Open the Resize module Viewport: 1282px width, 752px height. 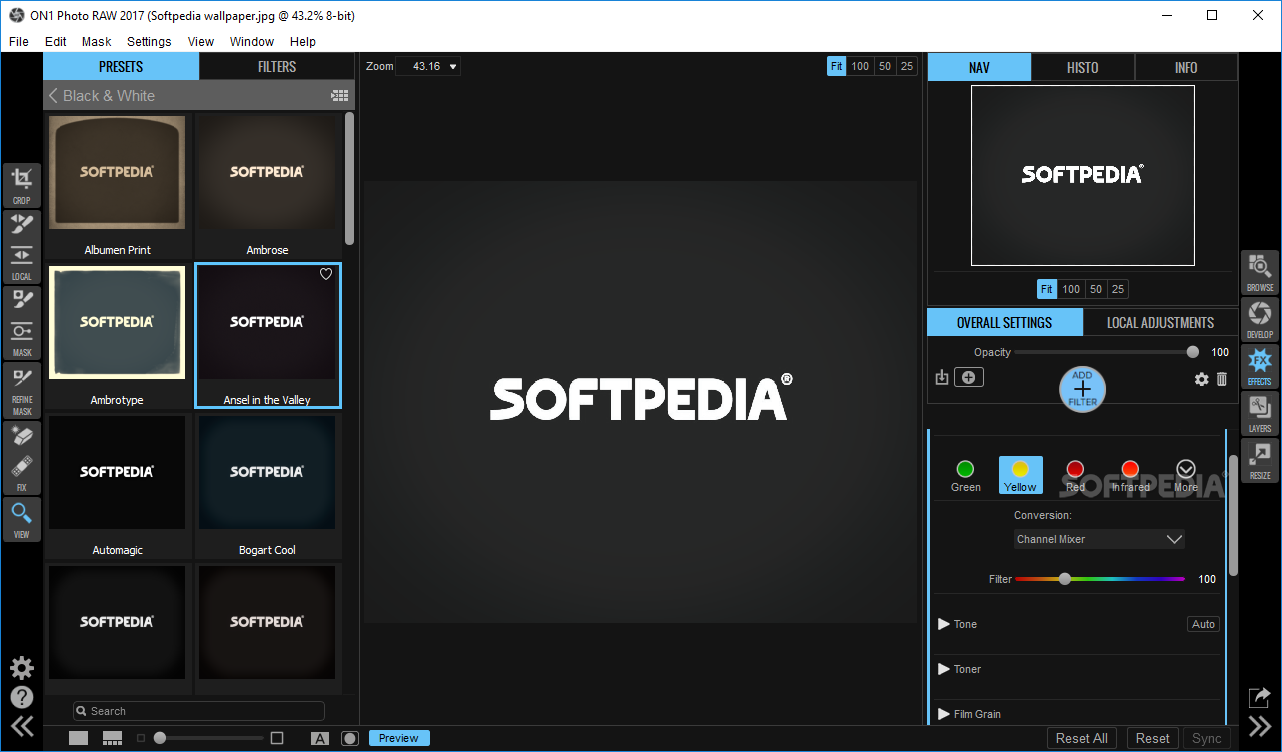(x=1260, y=460)
